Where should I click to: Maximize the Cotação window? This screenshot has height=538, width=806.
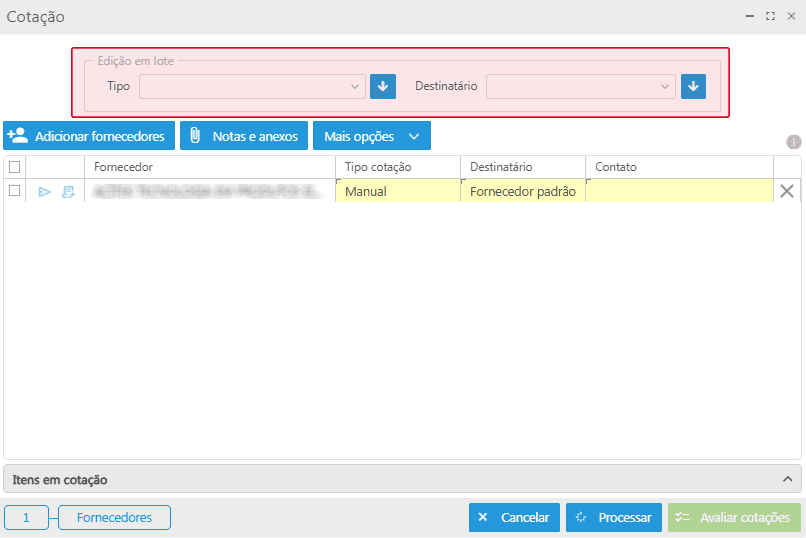click(770, 17)
